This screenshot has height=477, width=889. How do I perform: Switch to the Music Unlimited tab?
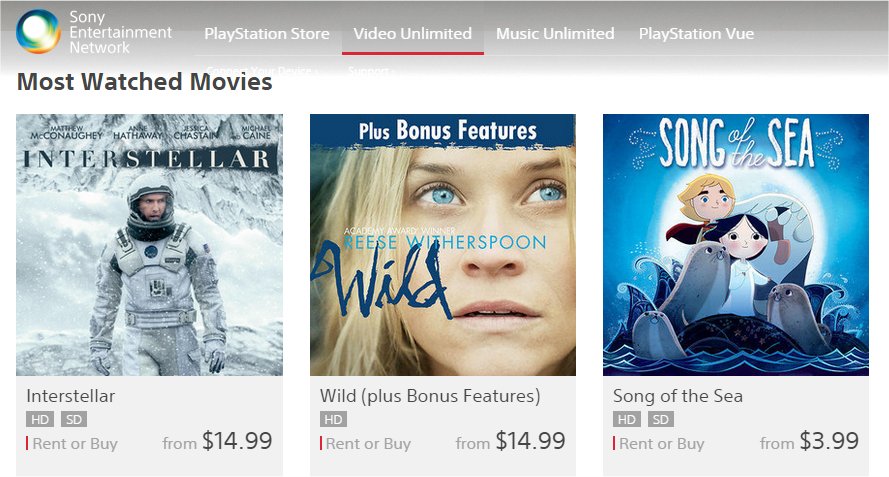coord(555,34)
